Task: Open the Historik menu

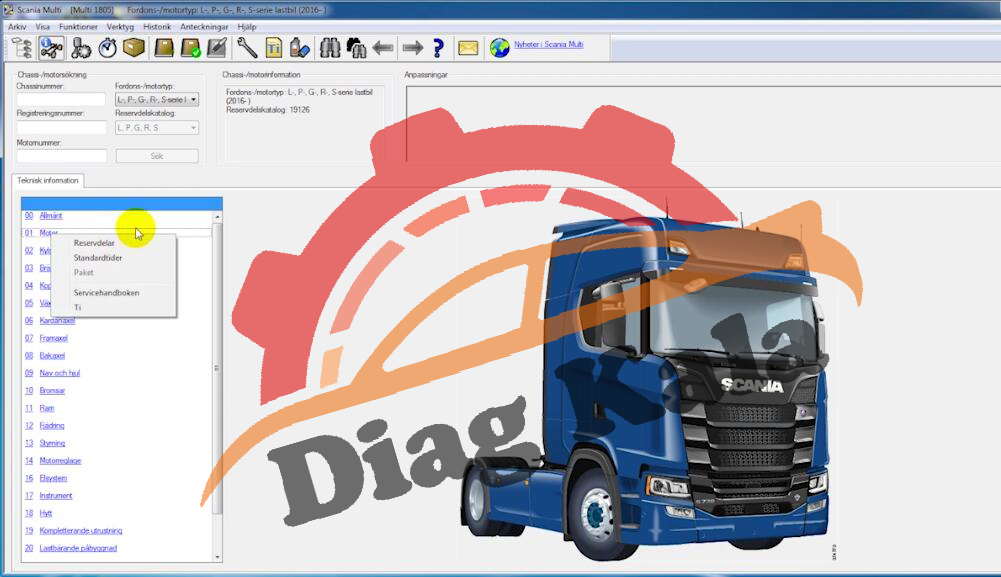Action: click(157, 27)
